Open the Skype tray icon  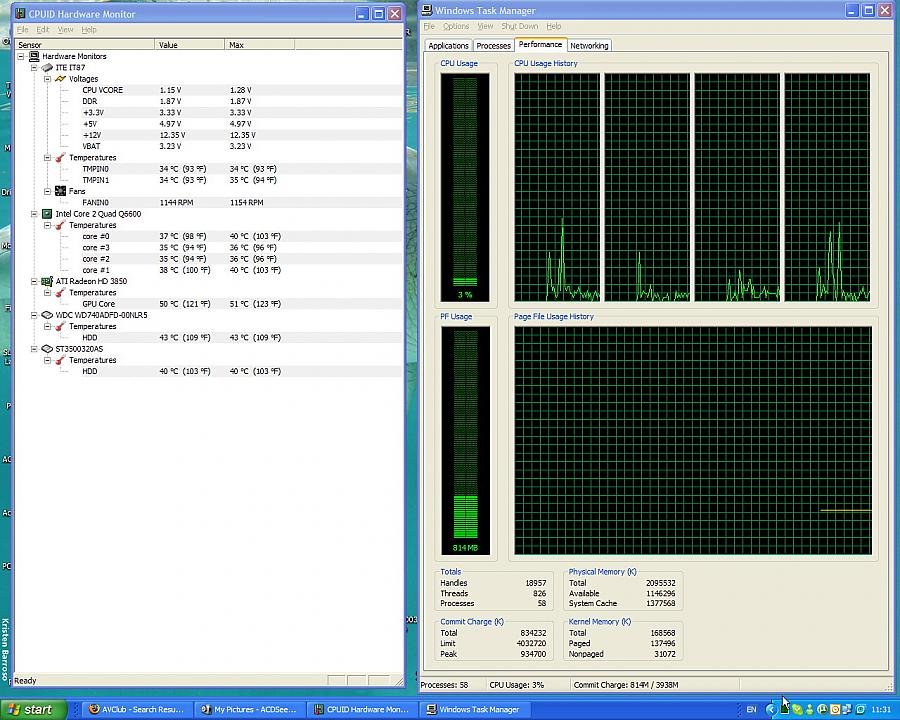coord(797,710)
